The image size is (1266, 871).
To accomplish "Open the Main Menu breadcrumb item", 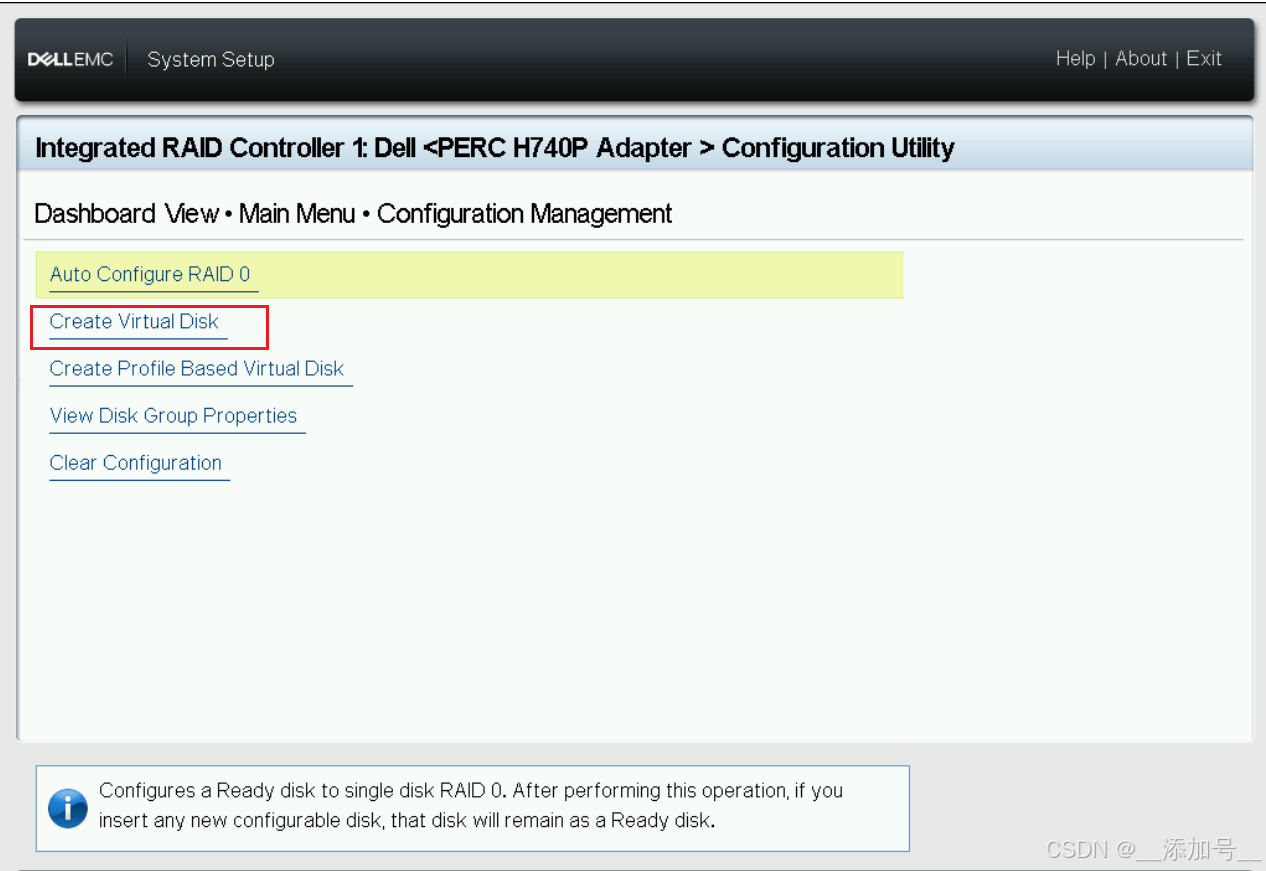I will [297, 213].
